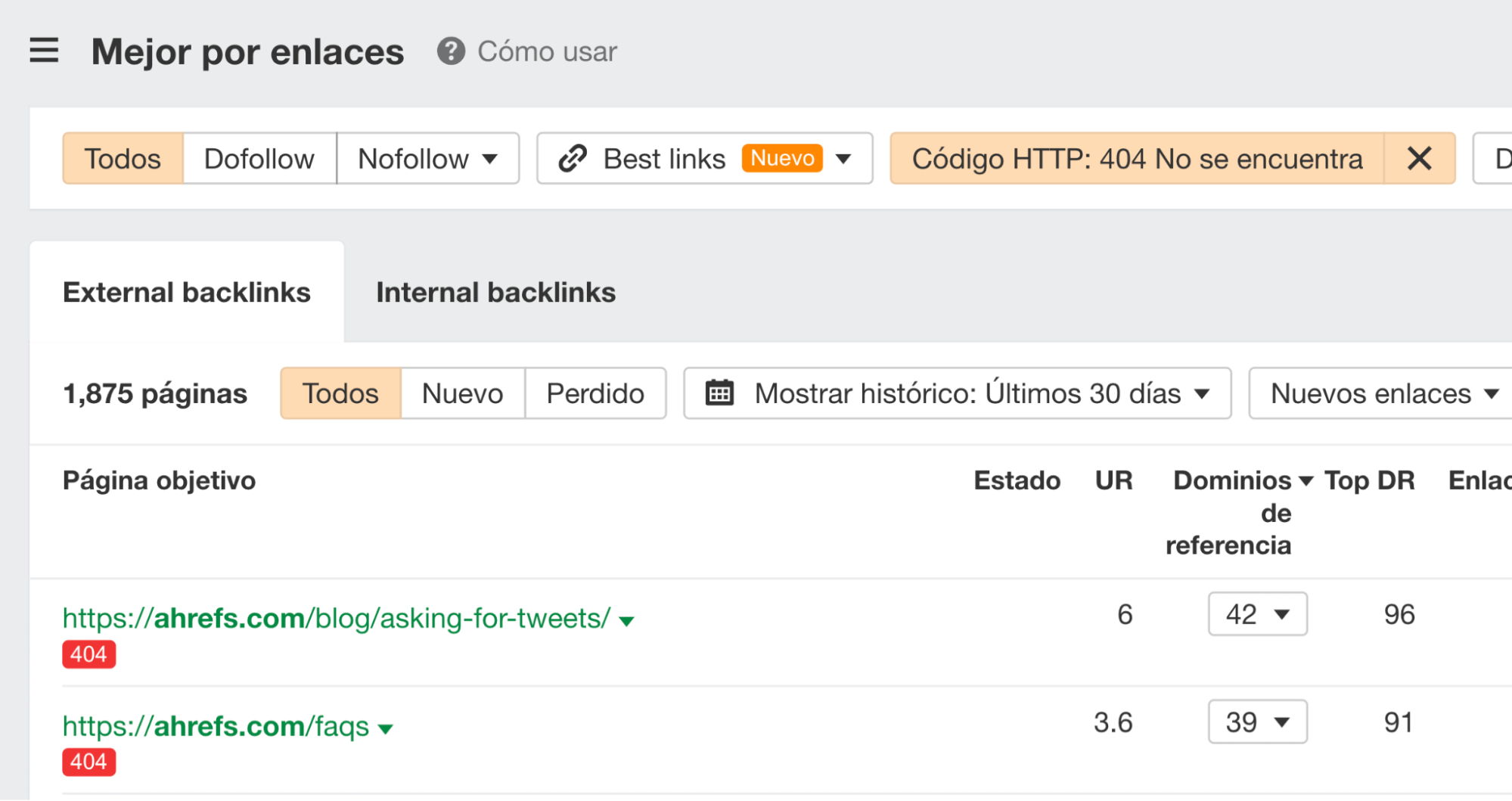
Task: Click the chain link icon in Best links filter
Action: coord(571,158)
